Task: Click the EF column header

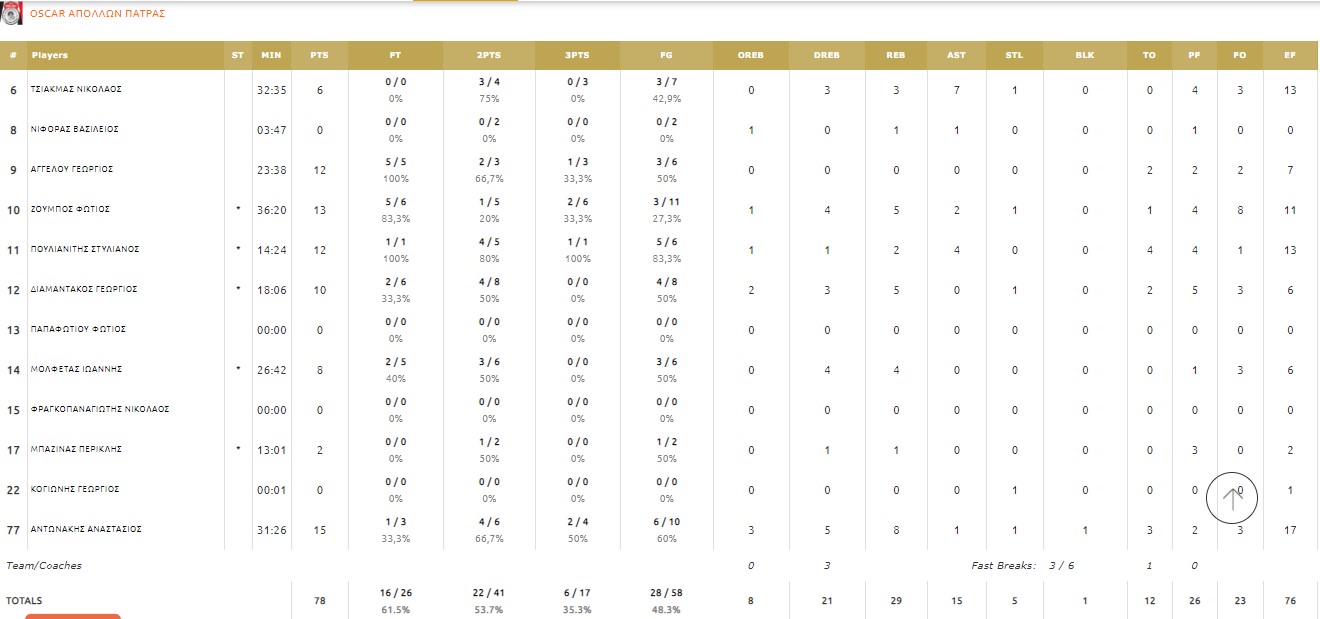Action: [1290, 55]
